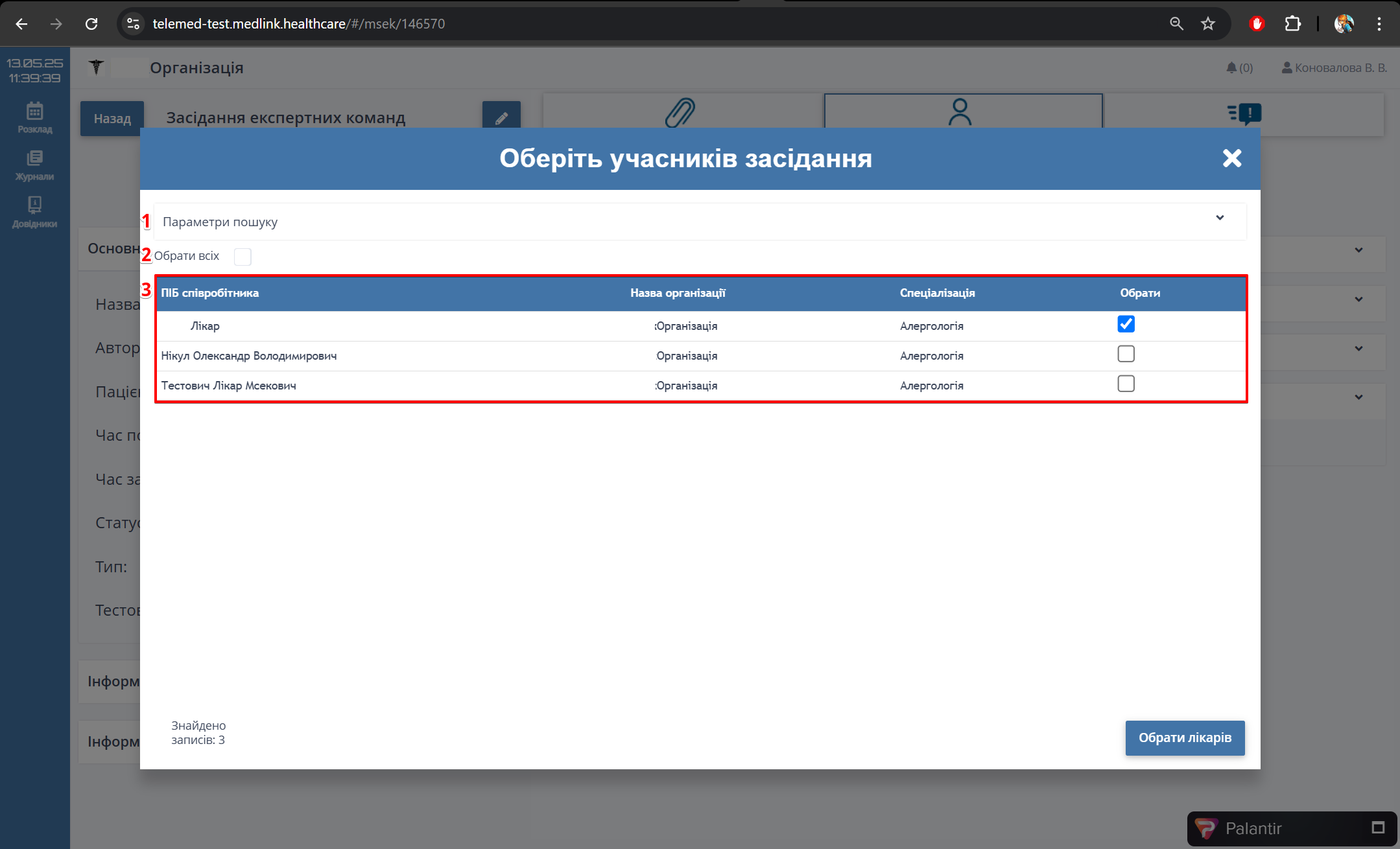Screen dimensions: 1400x849
Task: Click the Обрати лікарів button
Action: point(1184,738)
